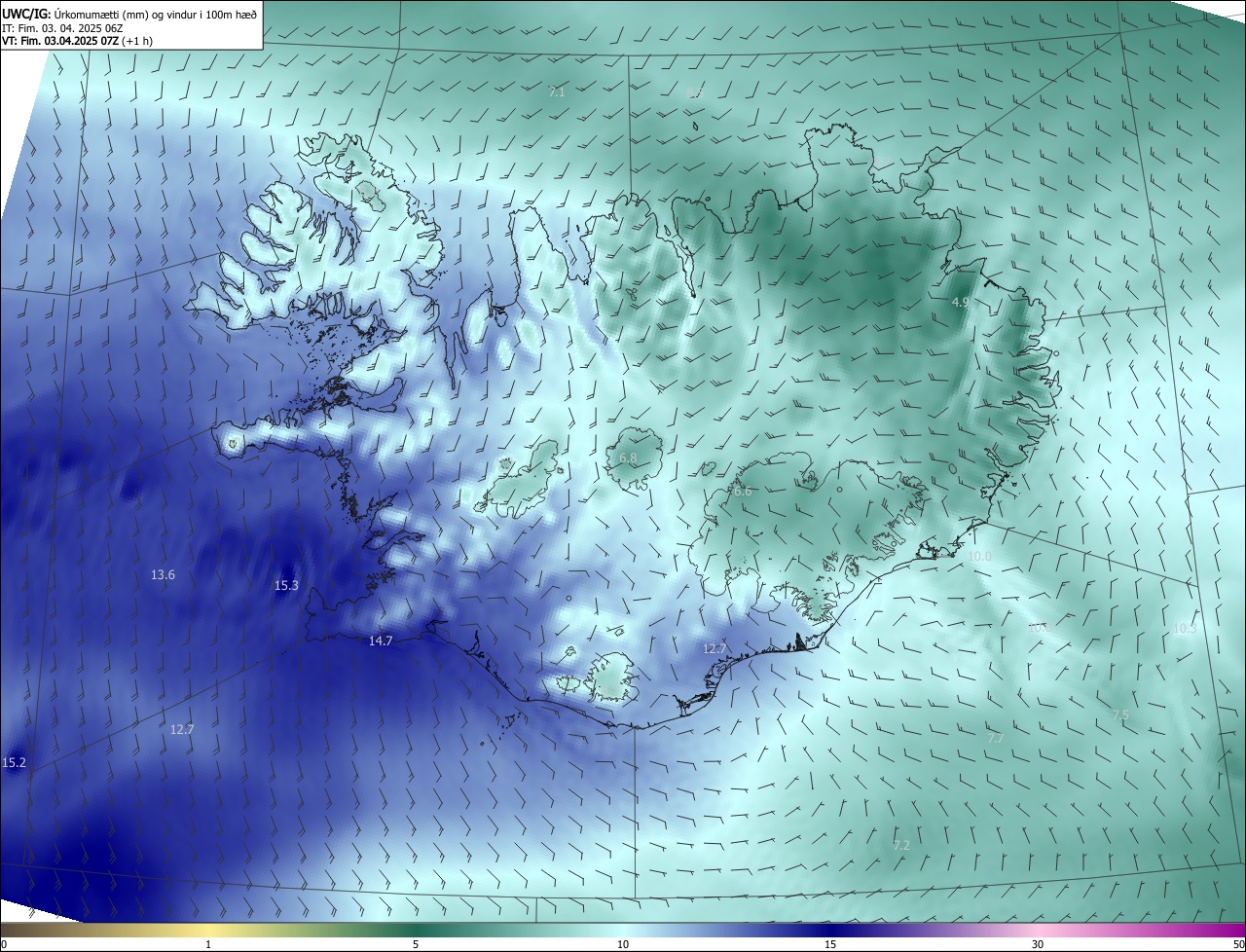The height and width of the screenshot is (952, 1246).
Task: Click the 0 tick on the color scale
Action: point(4,944)
